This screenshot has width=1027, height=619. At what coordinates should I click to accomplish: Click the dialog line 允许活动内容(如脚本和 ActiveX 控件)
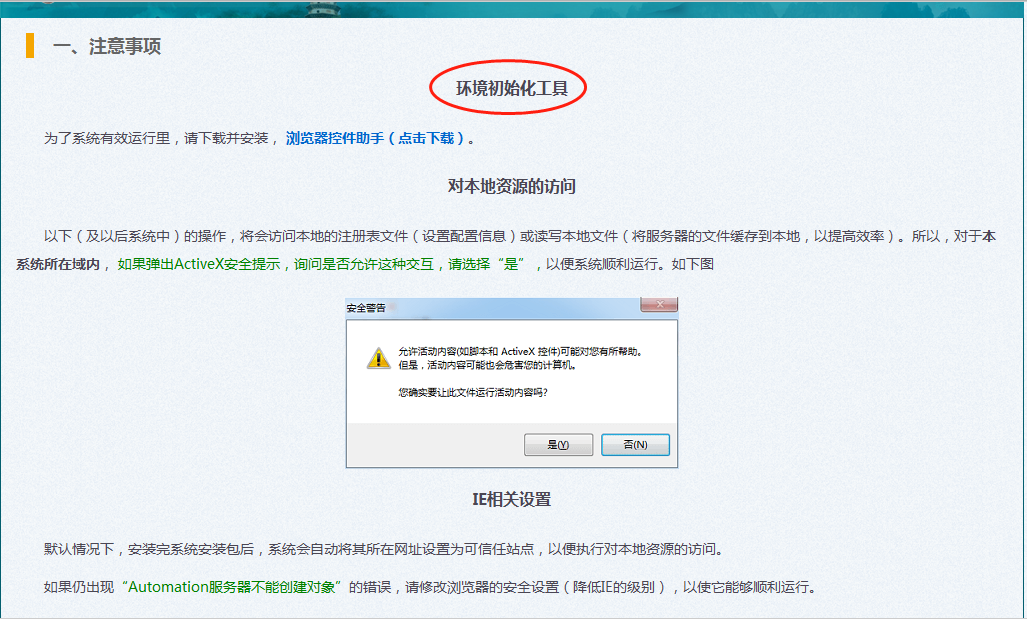pyautogui.click(x=519, y=352)
